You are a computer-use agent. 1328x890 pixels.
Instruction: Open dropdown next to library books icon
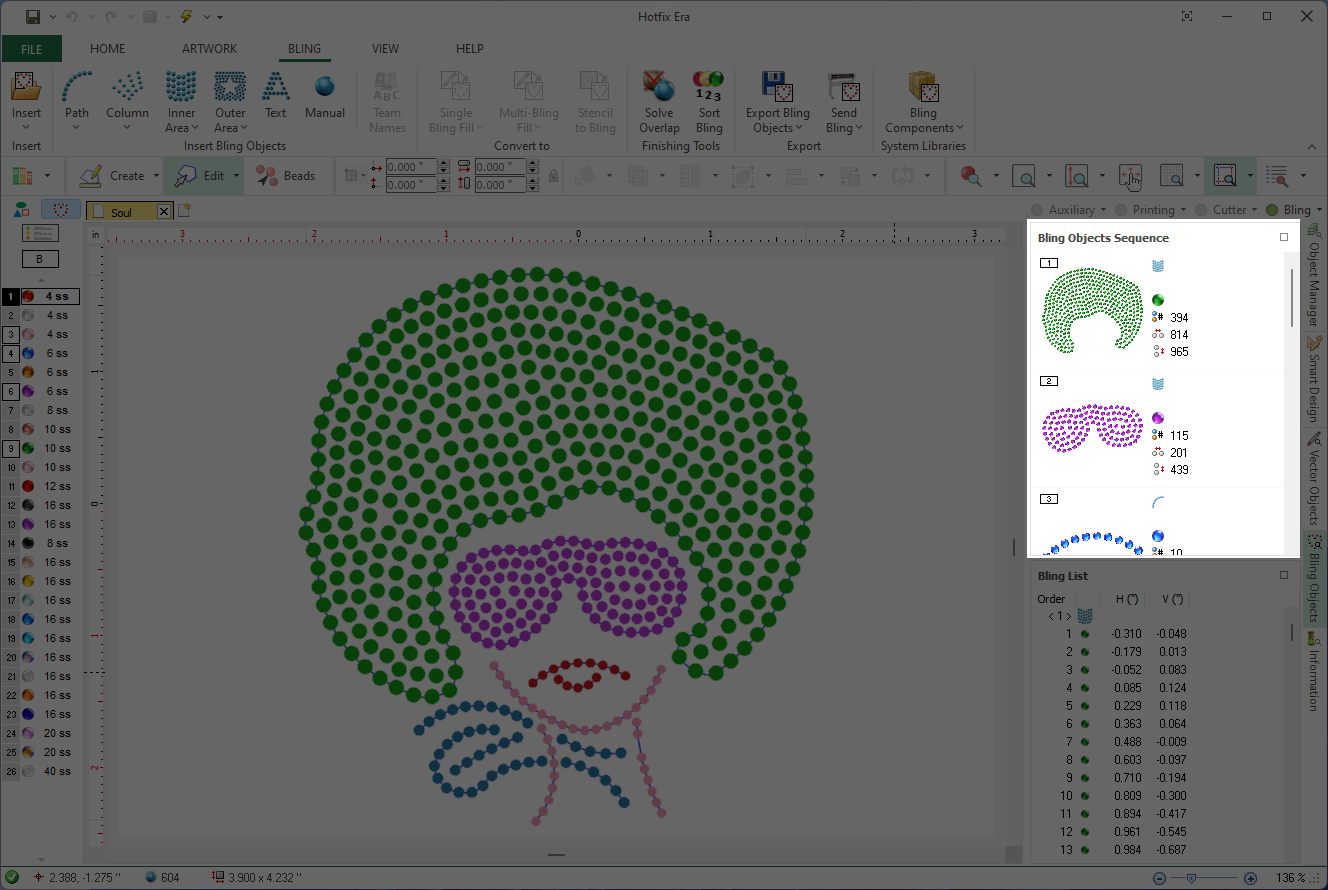click(x=47, y=176)
